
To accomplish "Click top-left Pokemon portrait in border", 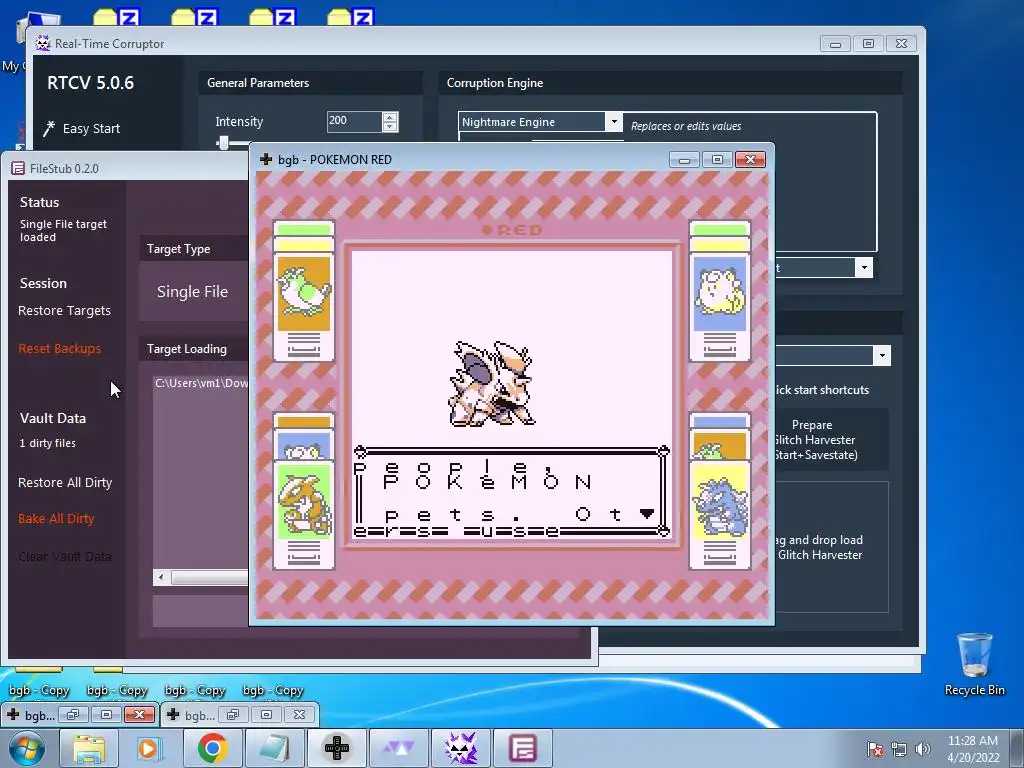I will (304, 293).
